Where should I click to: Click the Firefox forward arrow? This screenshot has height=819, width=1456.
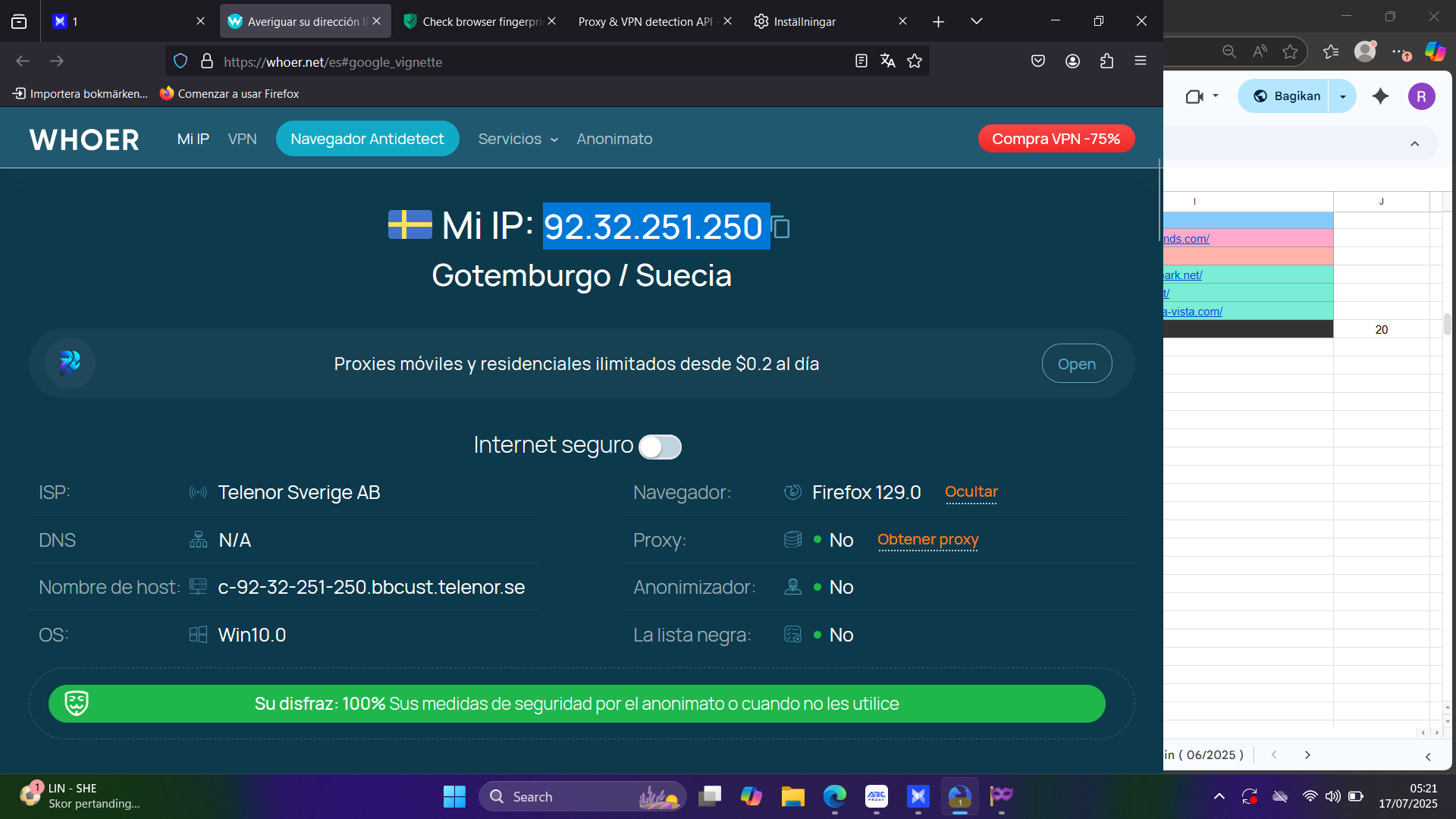pyautogui.click(x=57, y=61)
